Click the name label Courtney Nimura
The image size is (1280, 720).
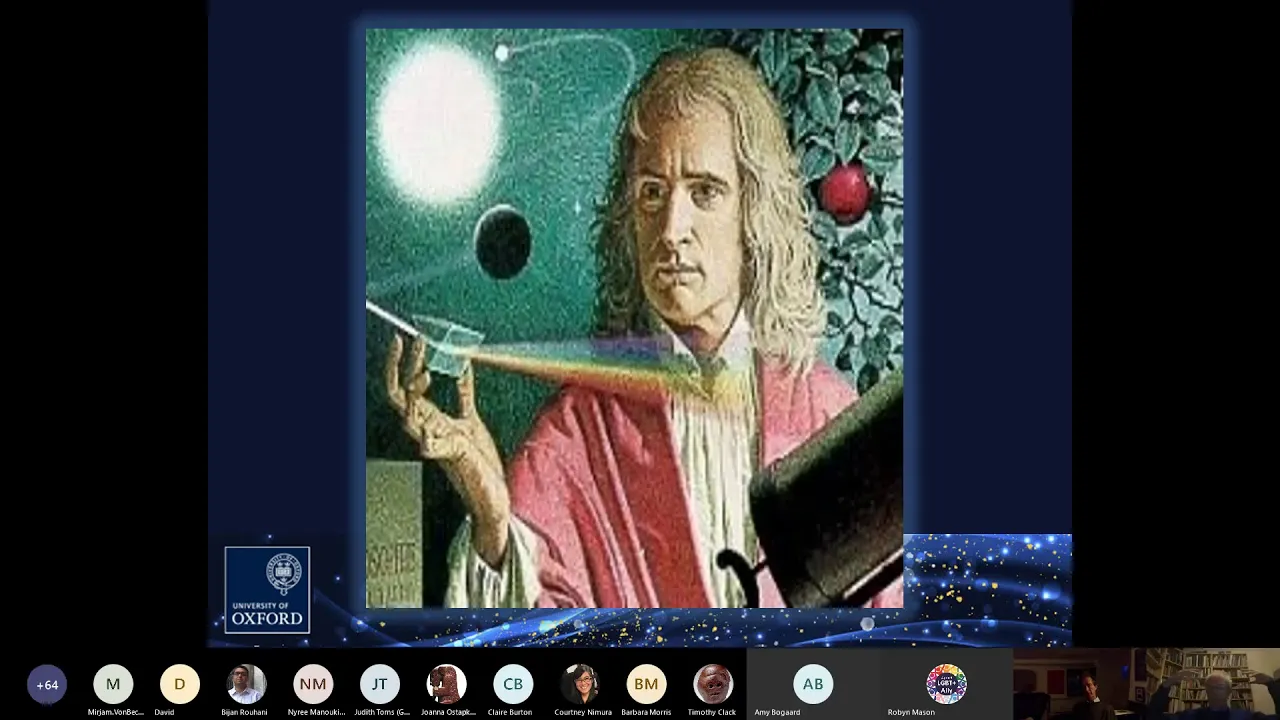click(583, 712)
